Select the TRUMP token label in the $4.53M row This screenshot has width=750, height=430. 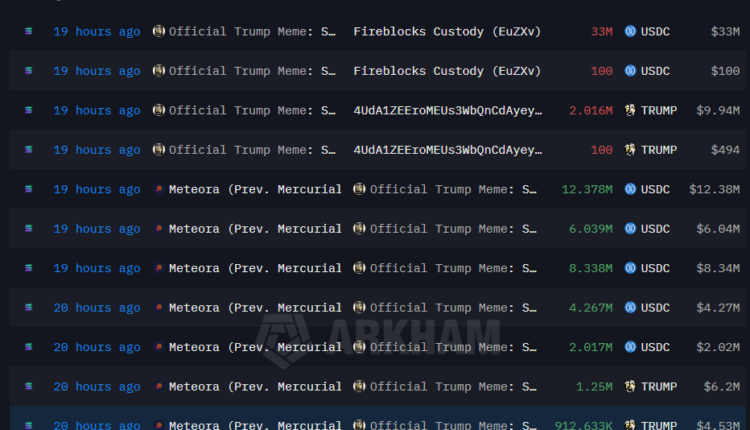click(659, 424)
